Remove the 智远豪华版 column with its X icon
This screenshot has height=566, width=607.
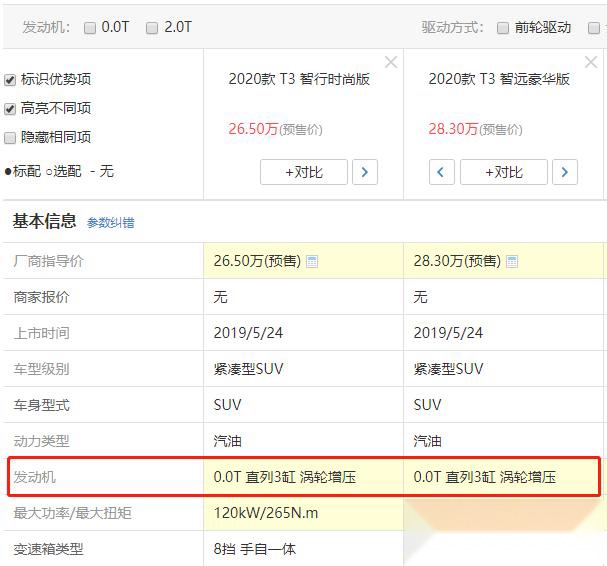tap(591, 62)
